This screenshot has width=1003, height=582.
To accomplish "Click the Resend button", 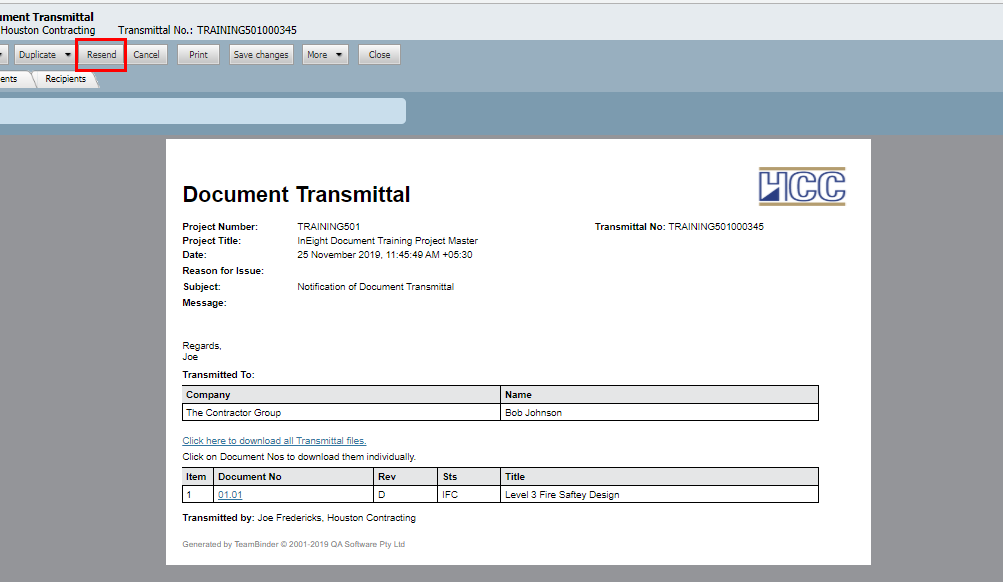I will coord(101,55).
